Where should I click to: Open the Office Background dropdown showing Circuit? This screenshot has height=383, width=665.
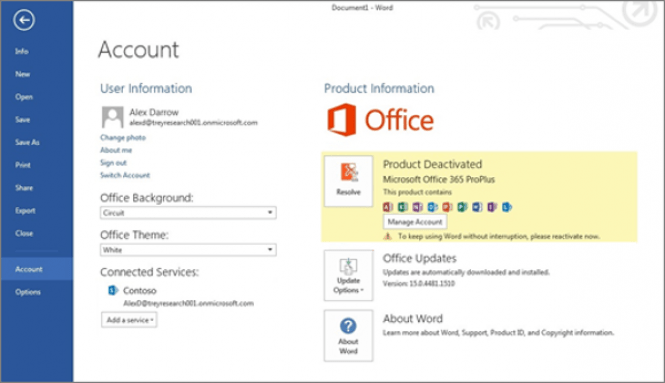(x=188, y=212)
